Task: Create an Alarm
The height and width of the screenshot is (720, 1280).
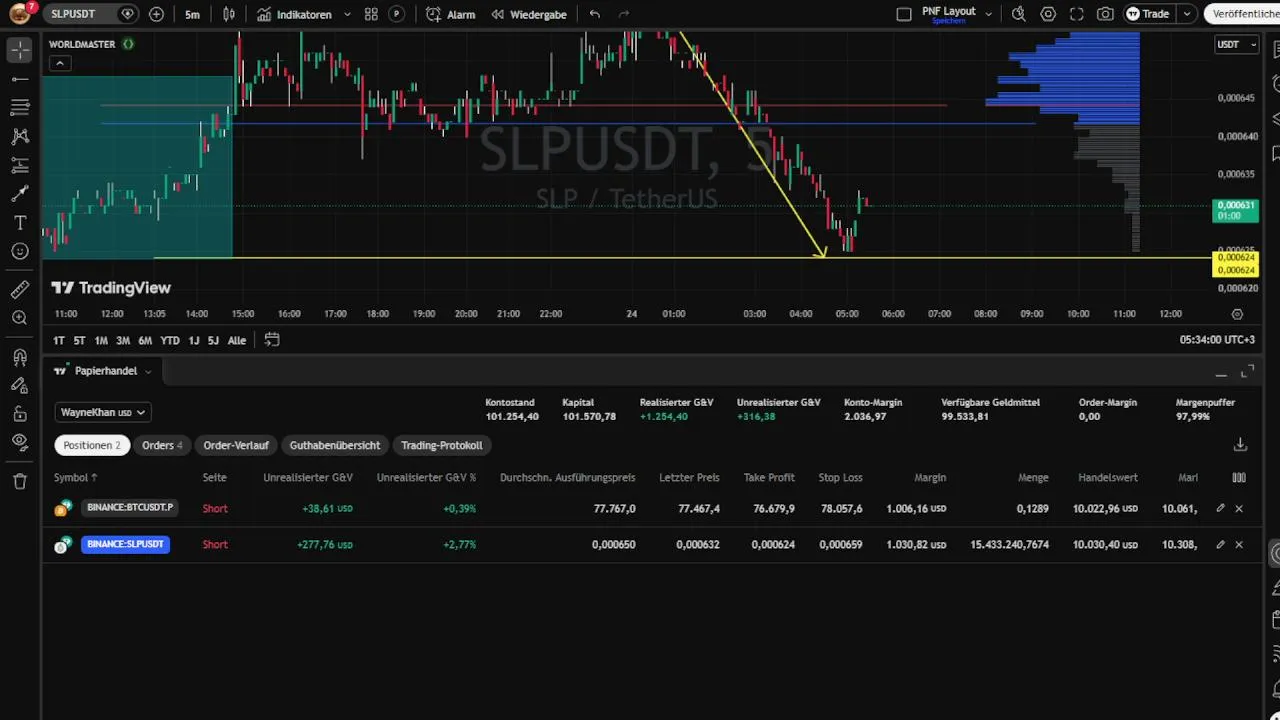Action: point(450,14)
